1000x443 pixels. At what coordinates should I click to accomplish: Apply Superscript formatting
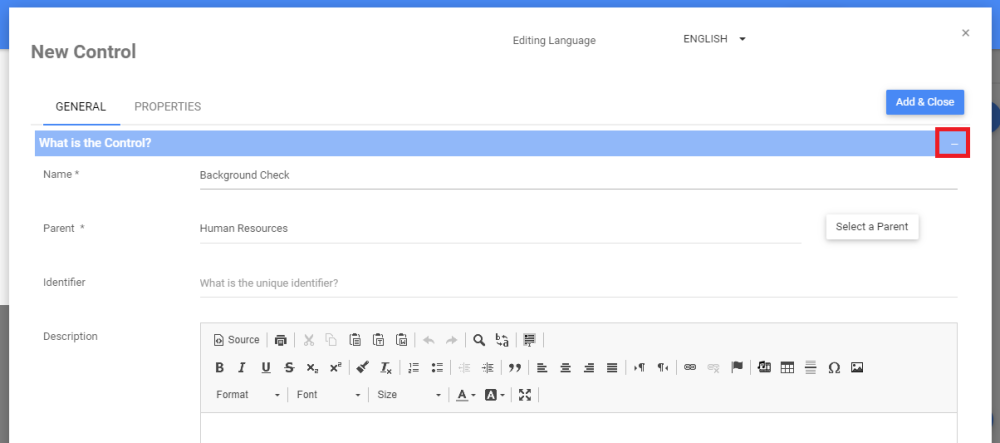(x=335, y=367)
